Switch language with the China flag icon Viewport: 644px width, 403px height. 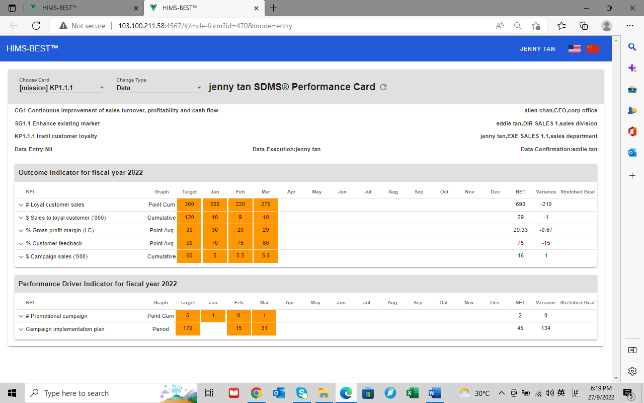click(593, 48)
